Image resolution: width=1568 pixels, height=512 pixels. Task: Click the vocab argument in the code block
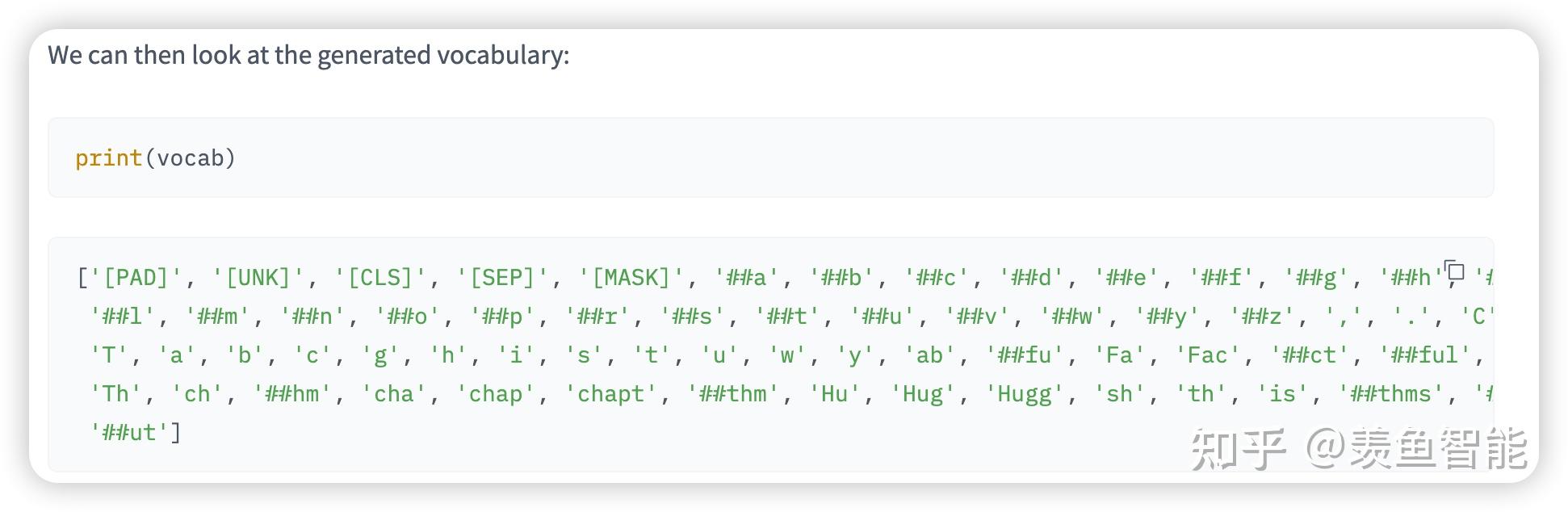click(191, 158)
